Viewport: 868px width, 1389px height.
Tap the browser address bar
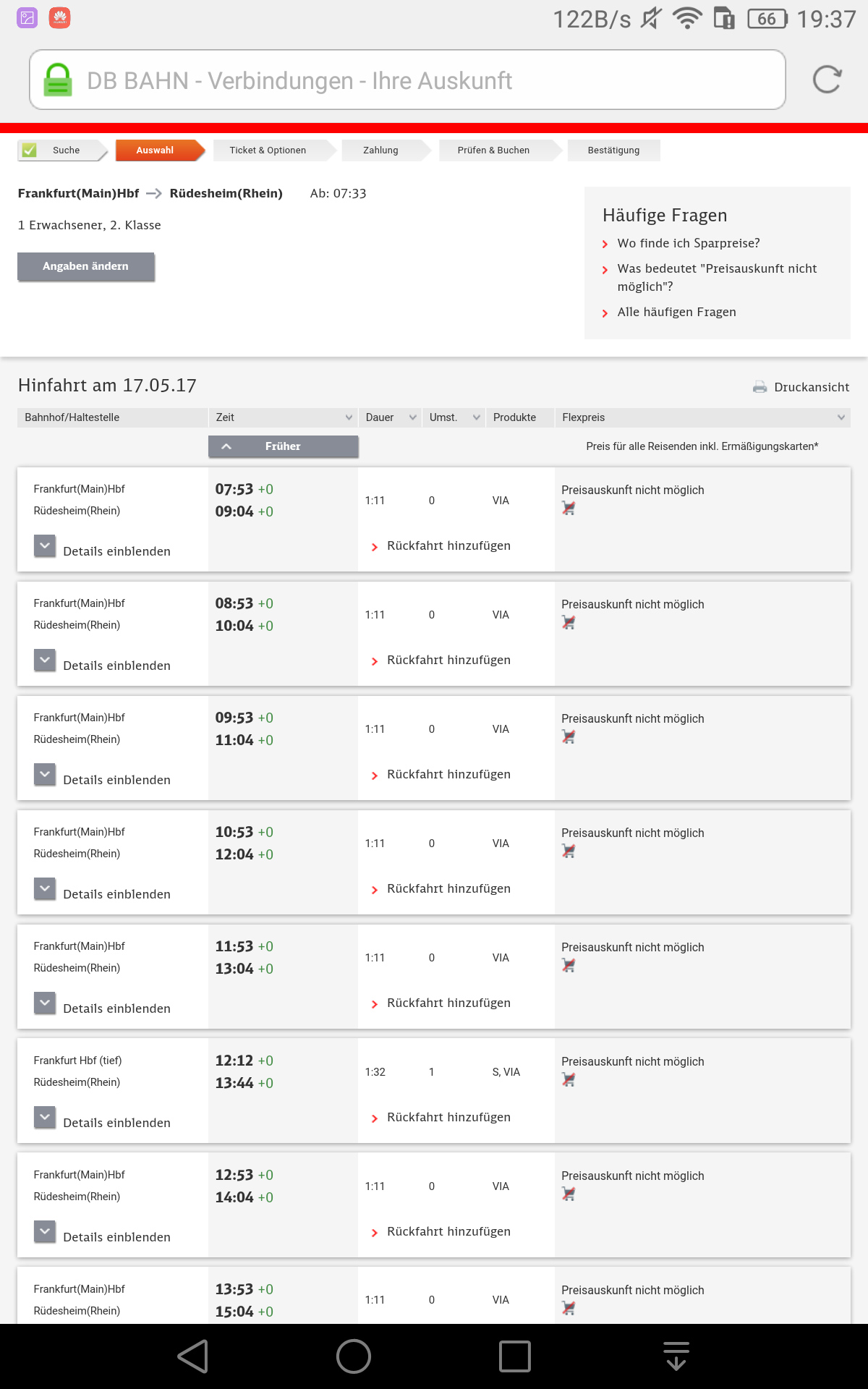tap(407, 80)
